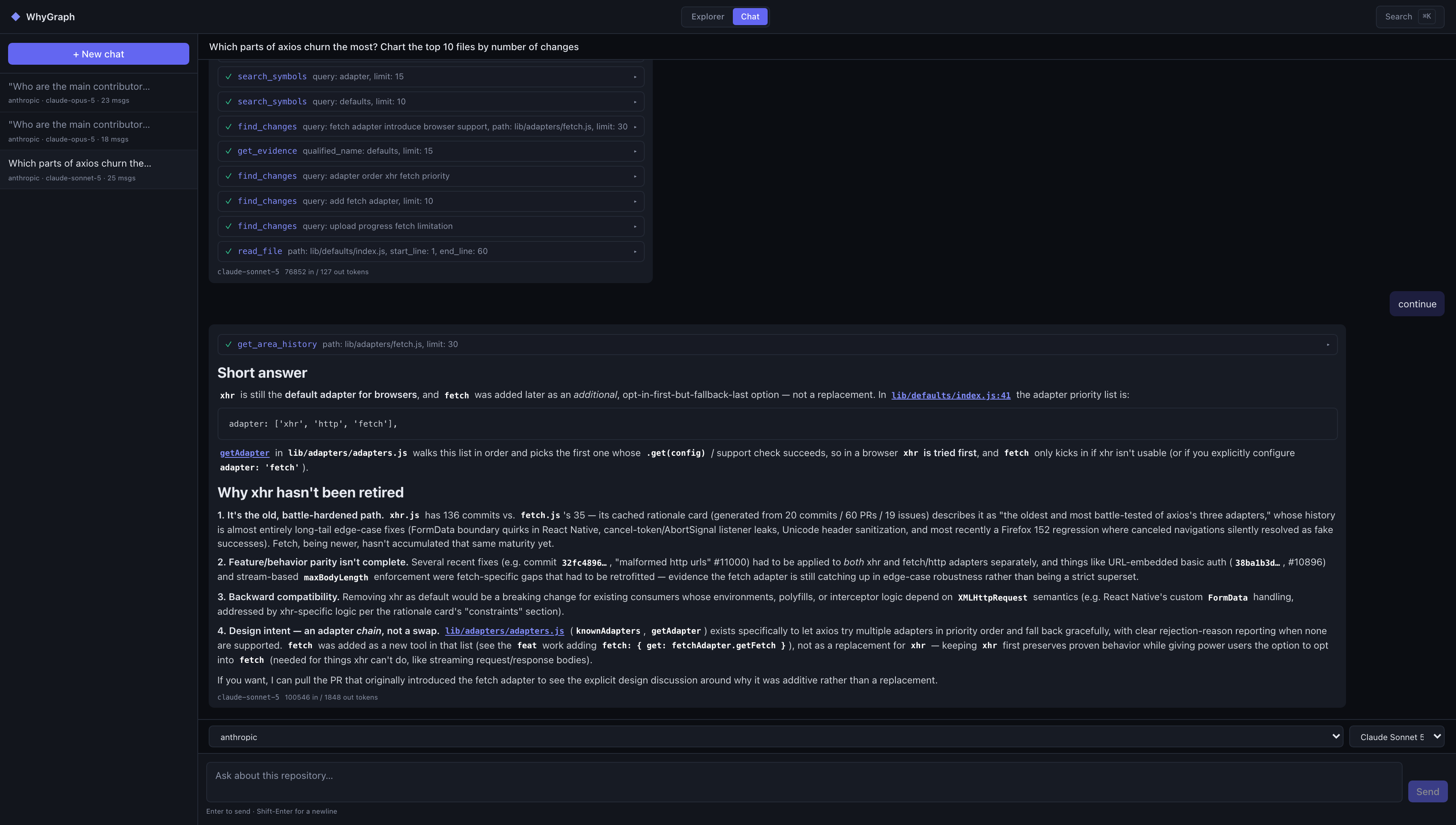1456x825 pixels.
Task: Start a new chat
Action: tap(99, 54)
